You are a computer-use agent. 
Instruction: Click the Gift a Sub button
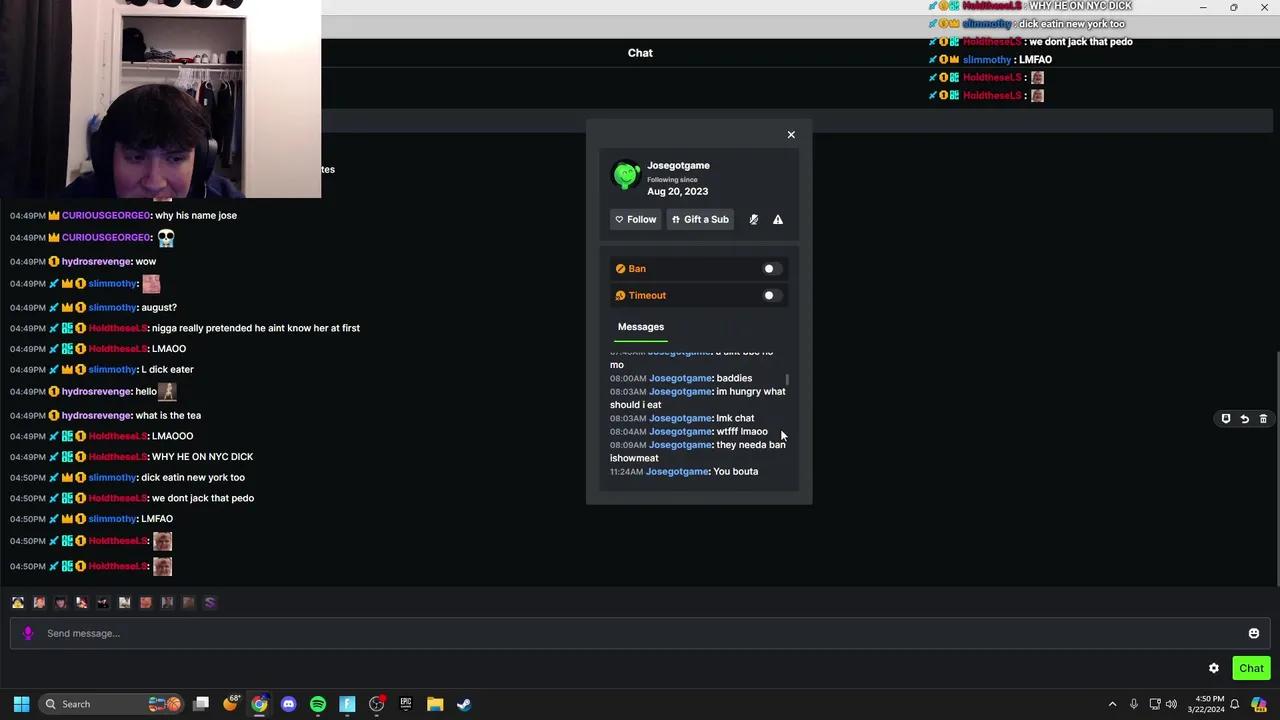[x=700, y=219]
